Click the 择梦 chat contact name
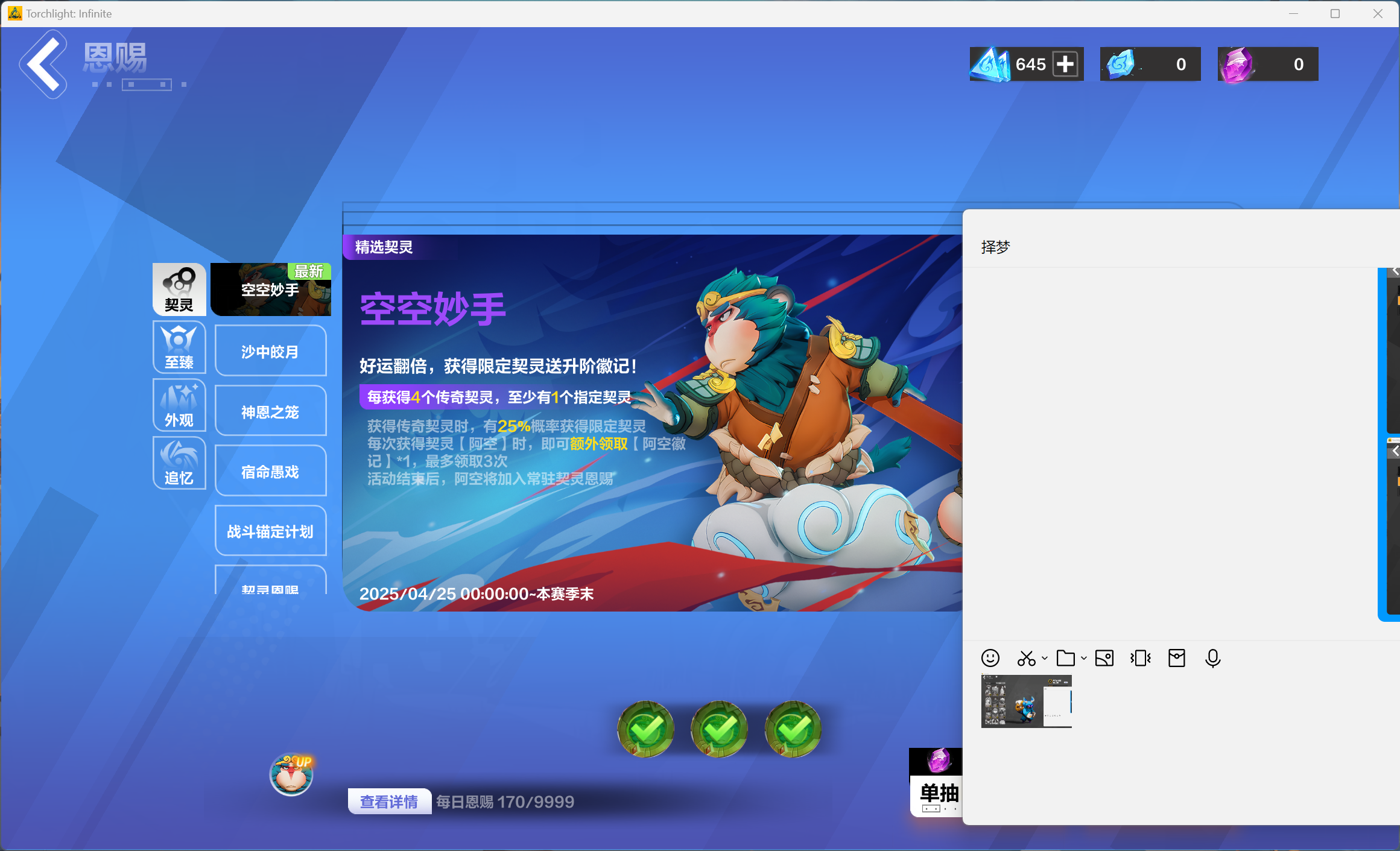The width and height of the screenshot is (1400, 851). [x=996, y=247]
